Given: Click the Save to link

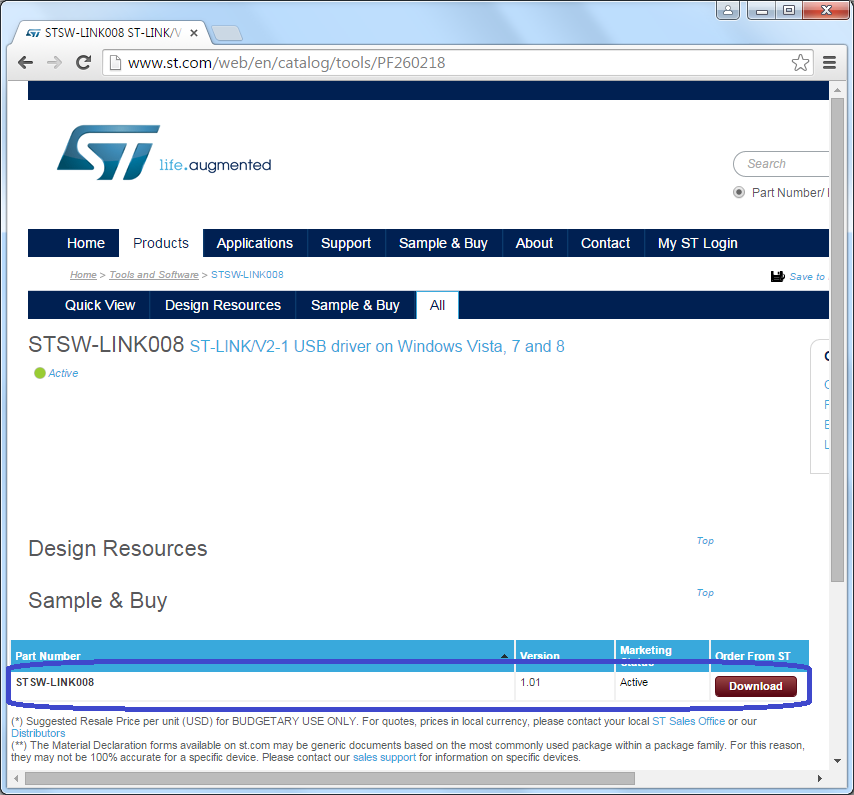Looking at the screenshot, I should click(x=809, y=277).
